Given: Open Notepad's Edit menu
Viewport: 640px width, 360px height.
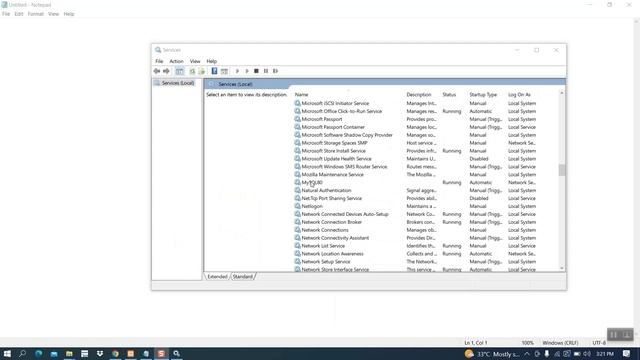Looking at the screenshot, I should tap(19, 14).
